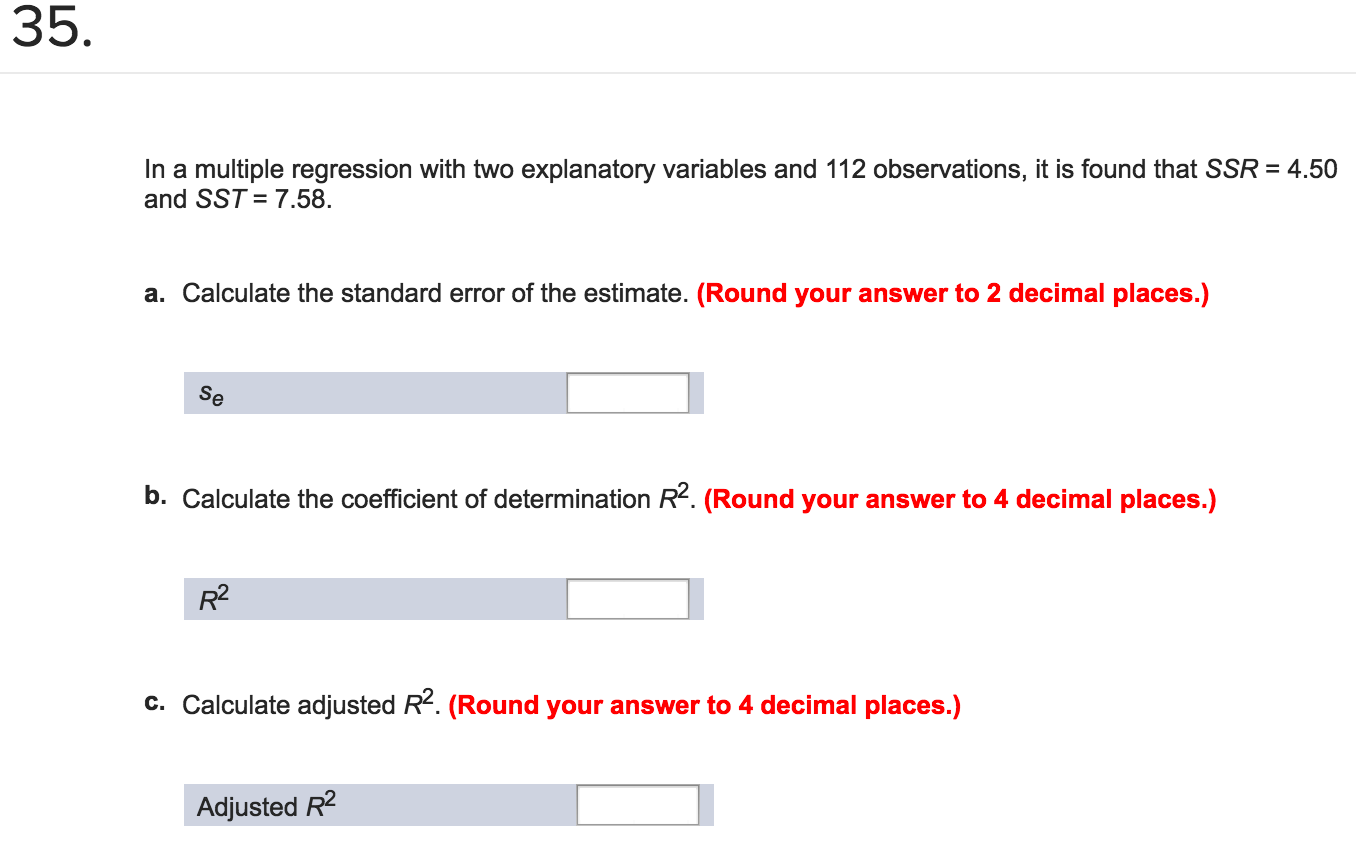The width and height of the screenshot is (1356, 860).
Task: Click the R² answer input box
Action: coord(627,598)
